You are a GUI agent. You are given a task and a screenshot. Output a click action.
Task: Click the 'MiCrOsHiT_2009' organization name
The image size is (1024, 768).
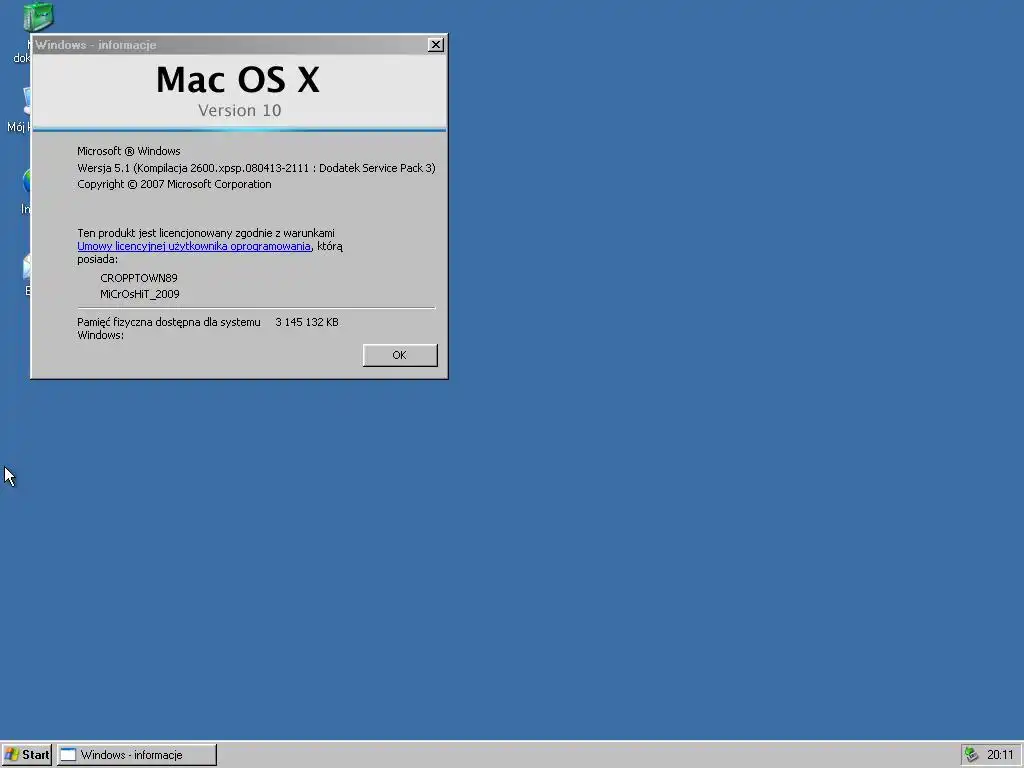coord(140,295)
